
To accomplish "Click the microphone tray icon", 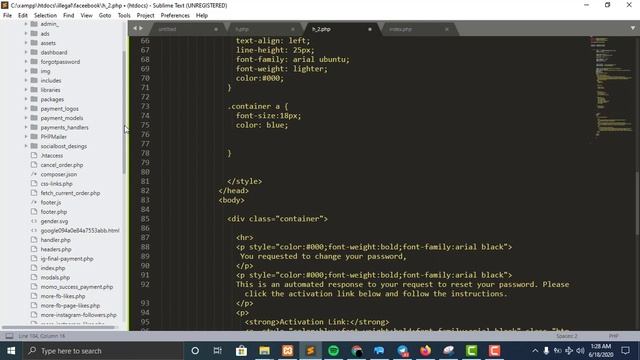I will point(546,351).
